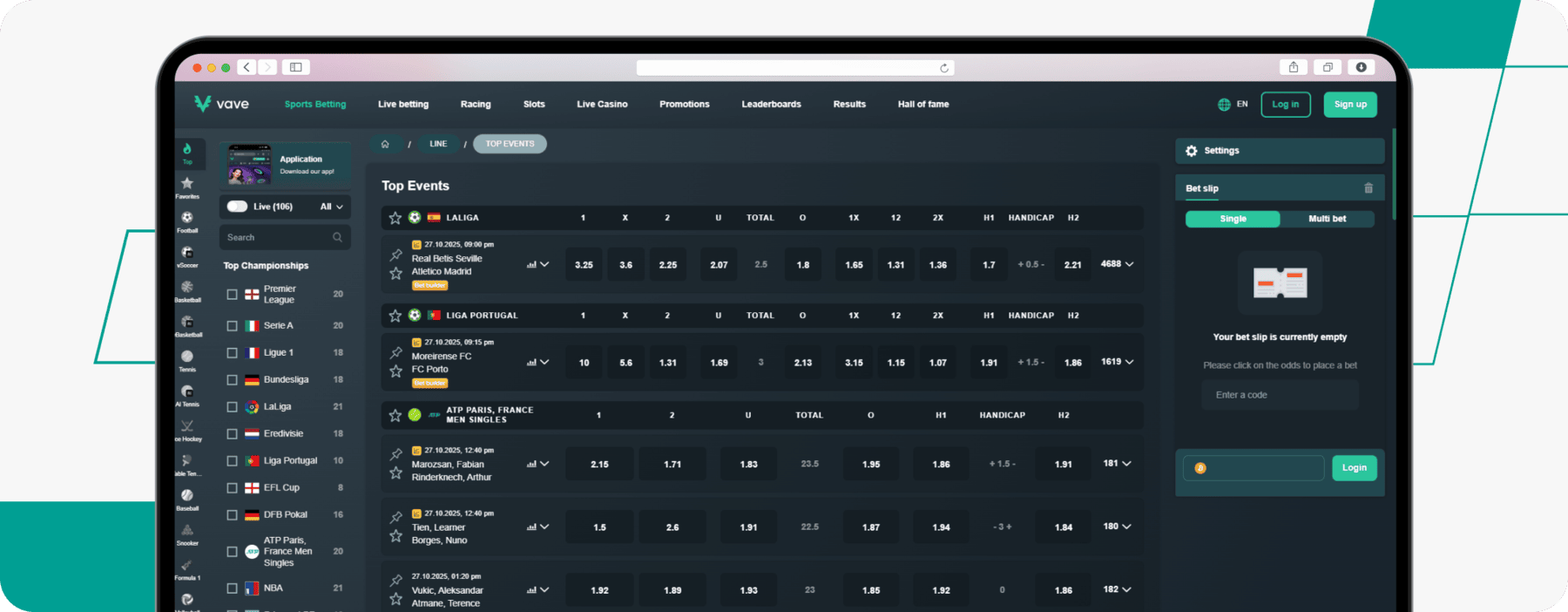1568x612 pixels.
Task: Open the Top sidebar icon
Action: (187, 153)
